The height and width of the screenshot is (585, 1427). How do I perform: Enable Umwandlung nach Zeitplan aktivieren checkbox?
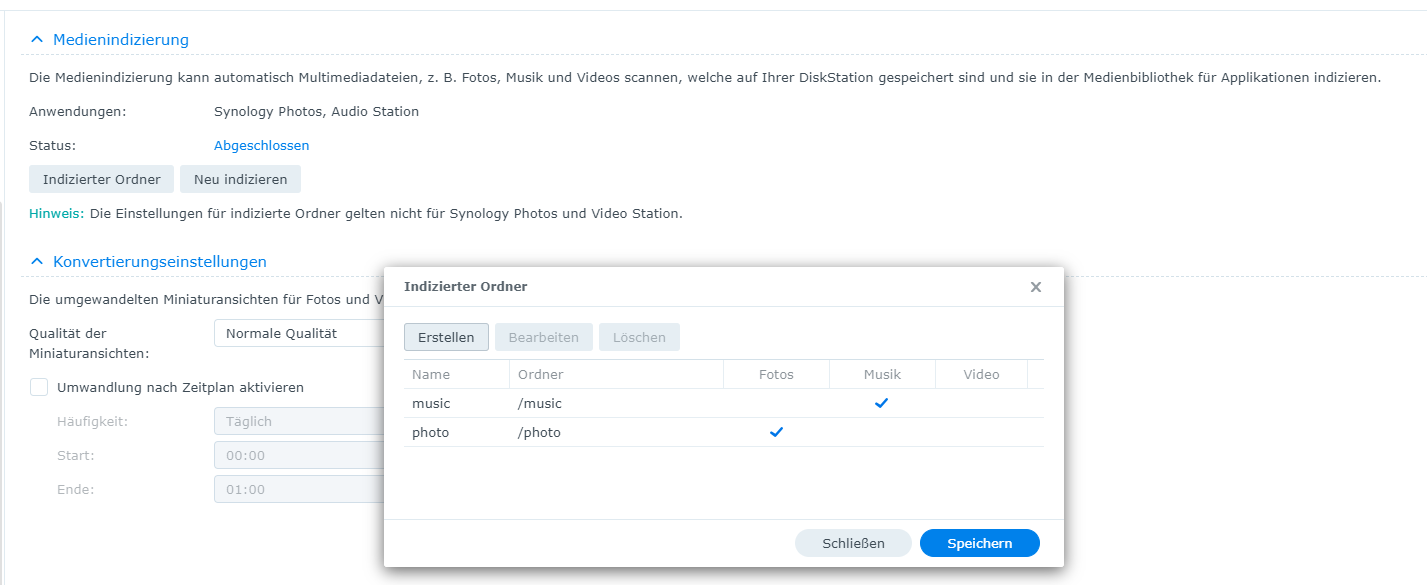point(39,387)
